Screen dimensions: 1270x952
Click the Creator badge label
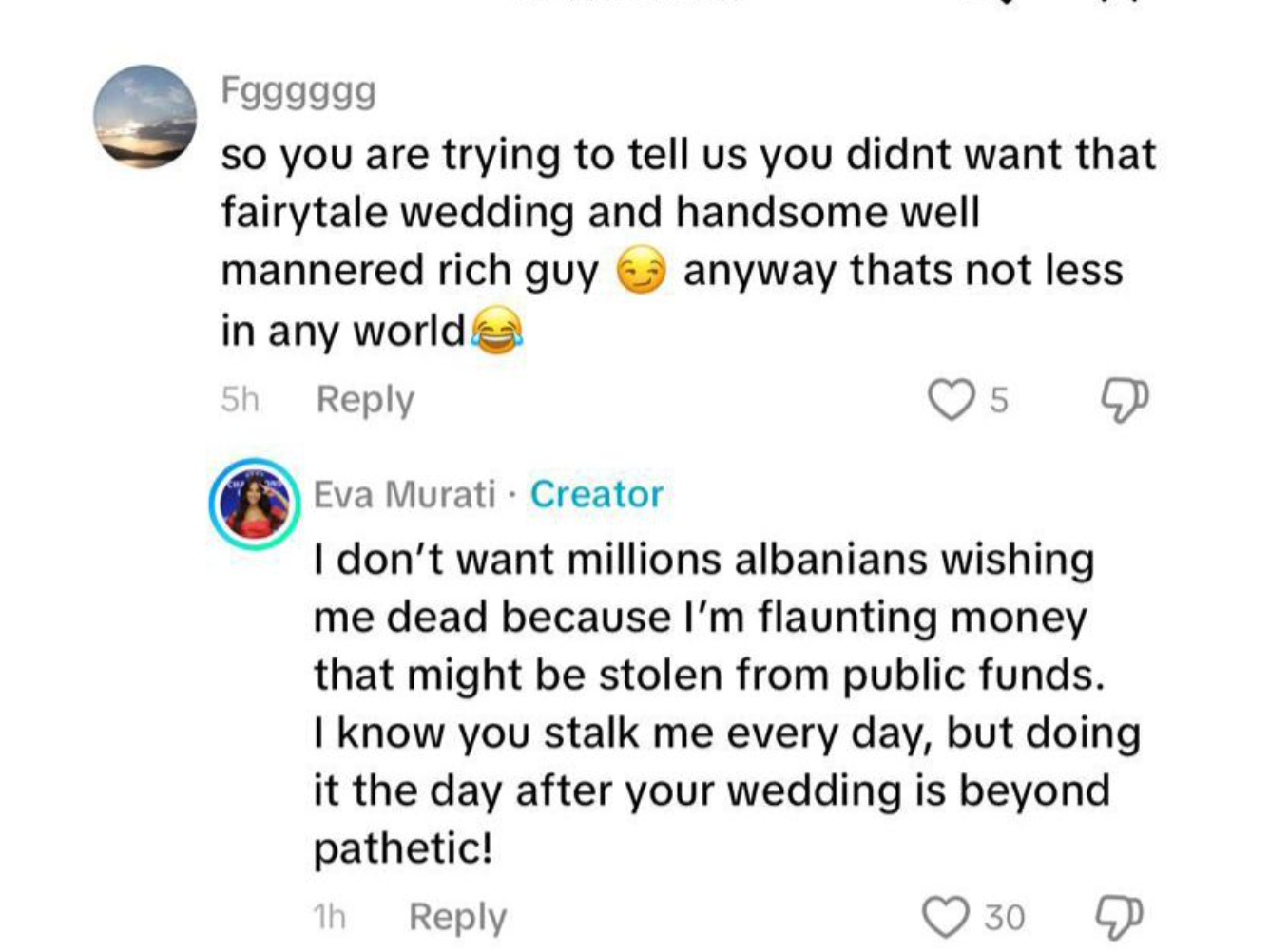[x=596, y=494]
